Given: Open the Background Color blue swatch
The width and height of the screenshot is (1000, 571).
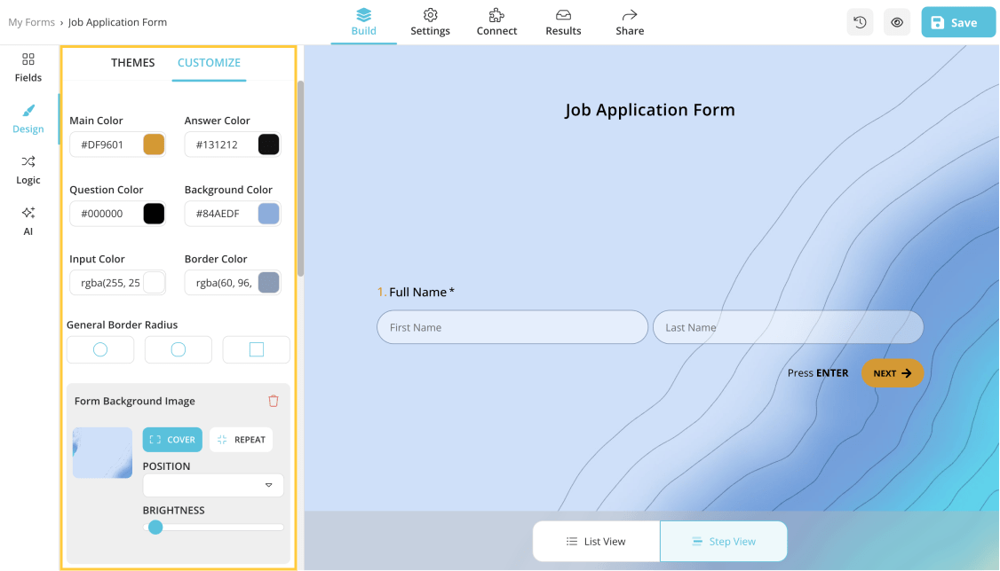Looking at the screenshot, I should pyautogui.click(x=268, y=214).
